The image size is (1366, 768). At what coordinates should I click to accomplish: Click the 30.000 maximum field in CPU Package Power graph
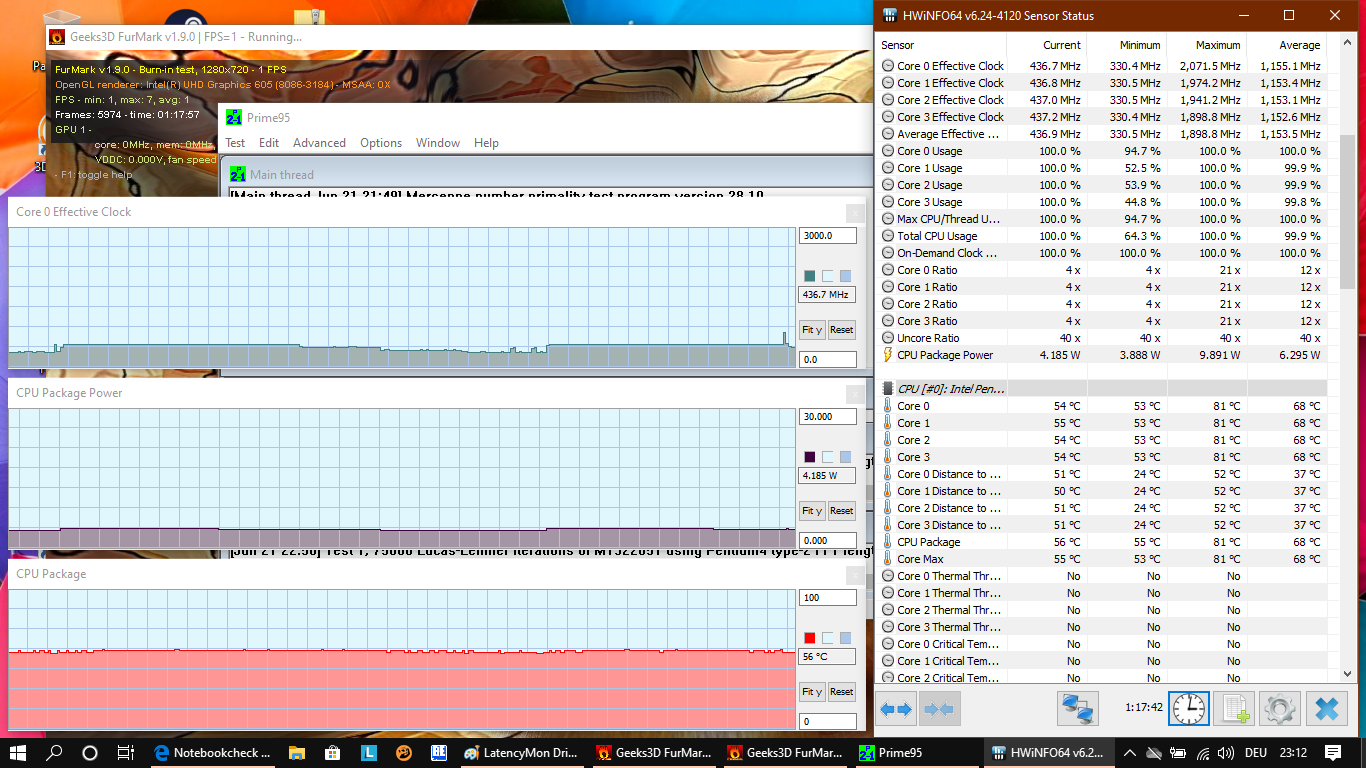(828, 417)
